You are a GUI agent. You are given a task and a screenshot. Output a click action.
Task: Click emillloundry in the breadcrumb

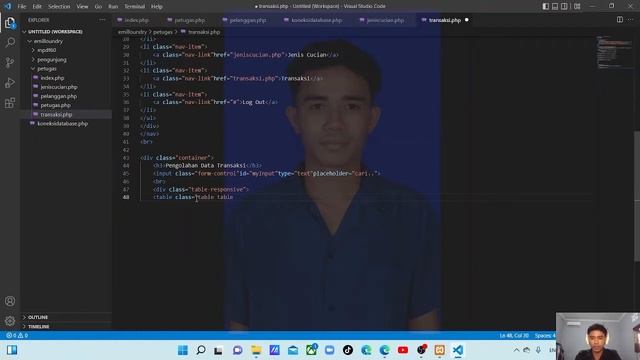click(132, 32)
